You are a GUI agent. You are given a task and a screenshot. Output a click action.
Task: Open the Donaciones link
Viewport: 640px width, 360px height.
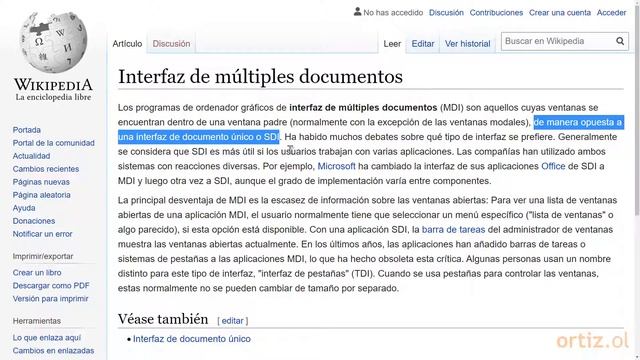(x=33, y=221)
